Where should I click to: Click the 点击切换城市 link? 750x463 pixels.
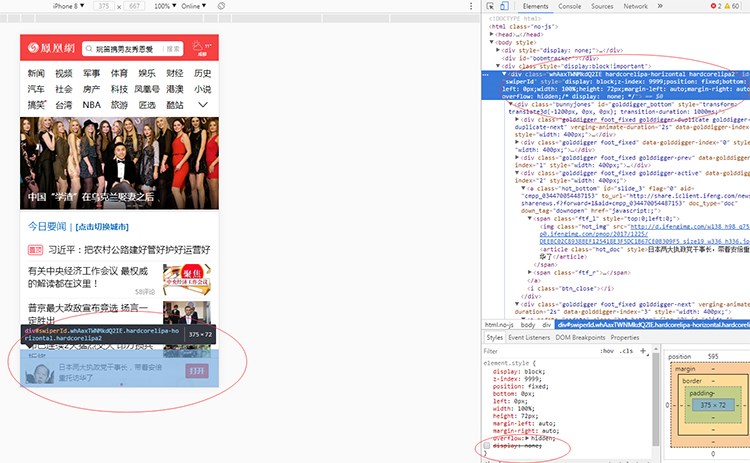(102, 227)
